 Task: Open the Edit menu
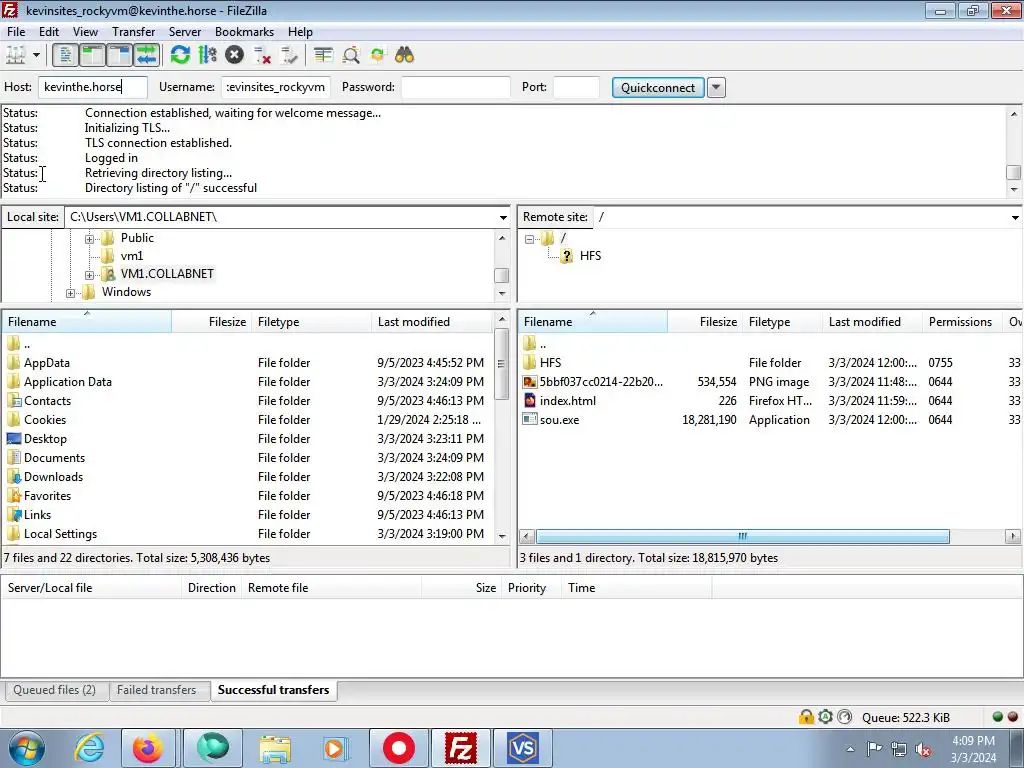pyautogui.click(x=49, y=32)
